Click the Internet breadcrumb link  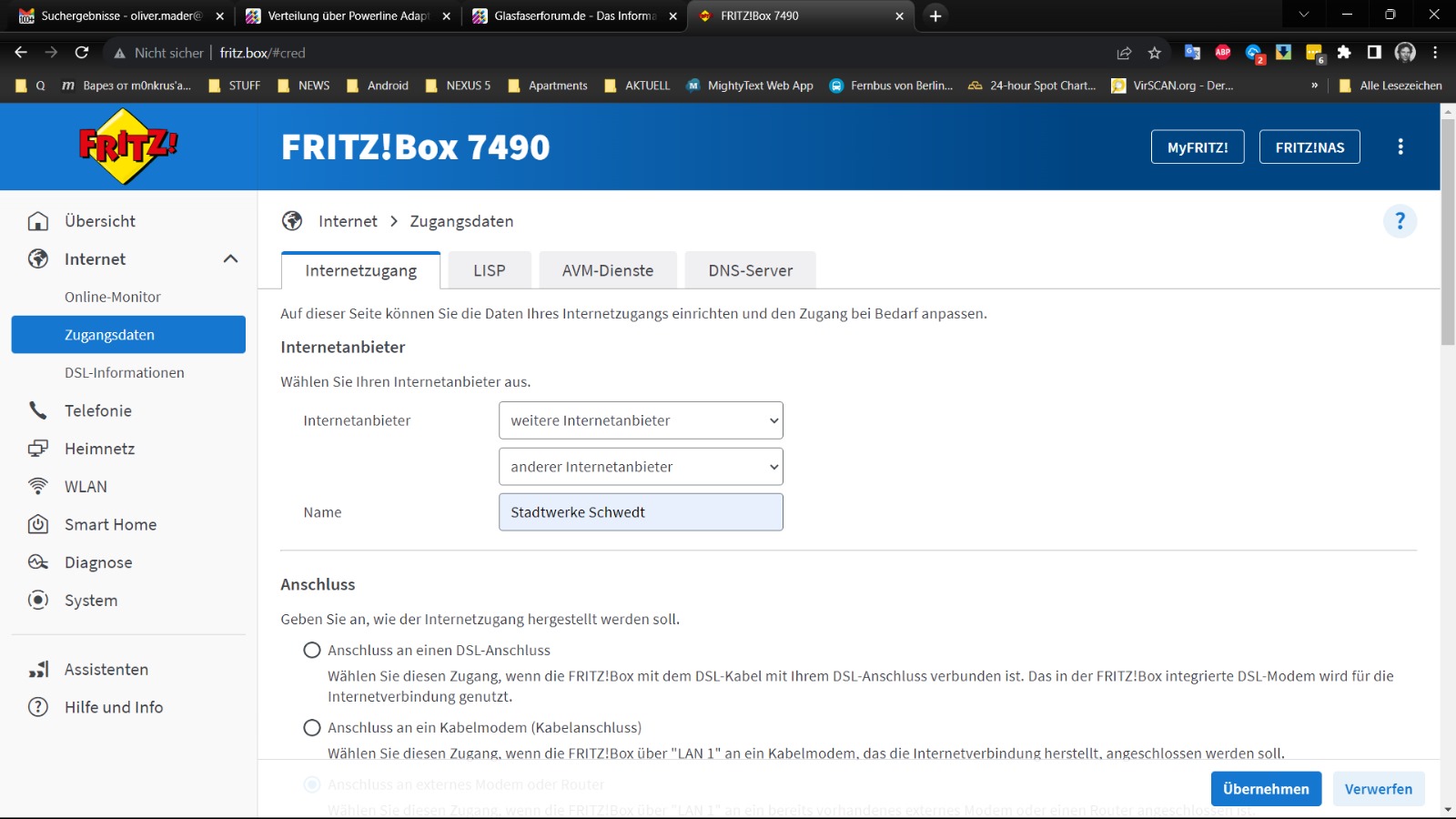pos(348,221)
